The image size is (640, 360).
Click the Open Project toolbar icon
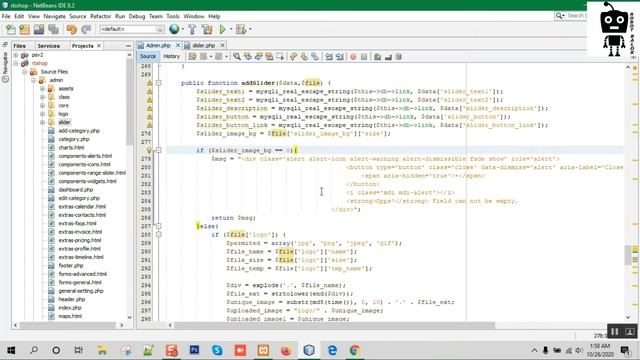[39, 29]
